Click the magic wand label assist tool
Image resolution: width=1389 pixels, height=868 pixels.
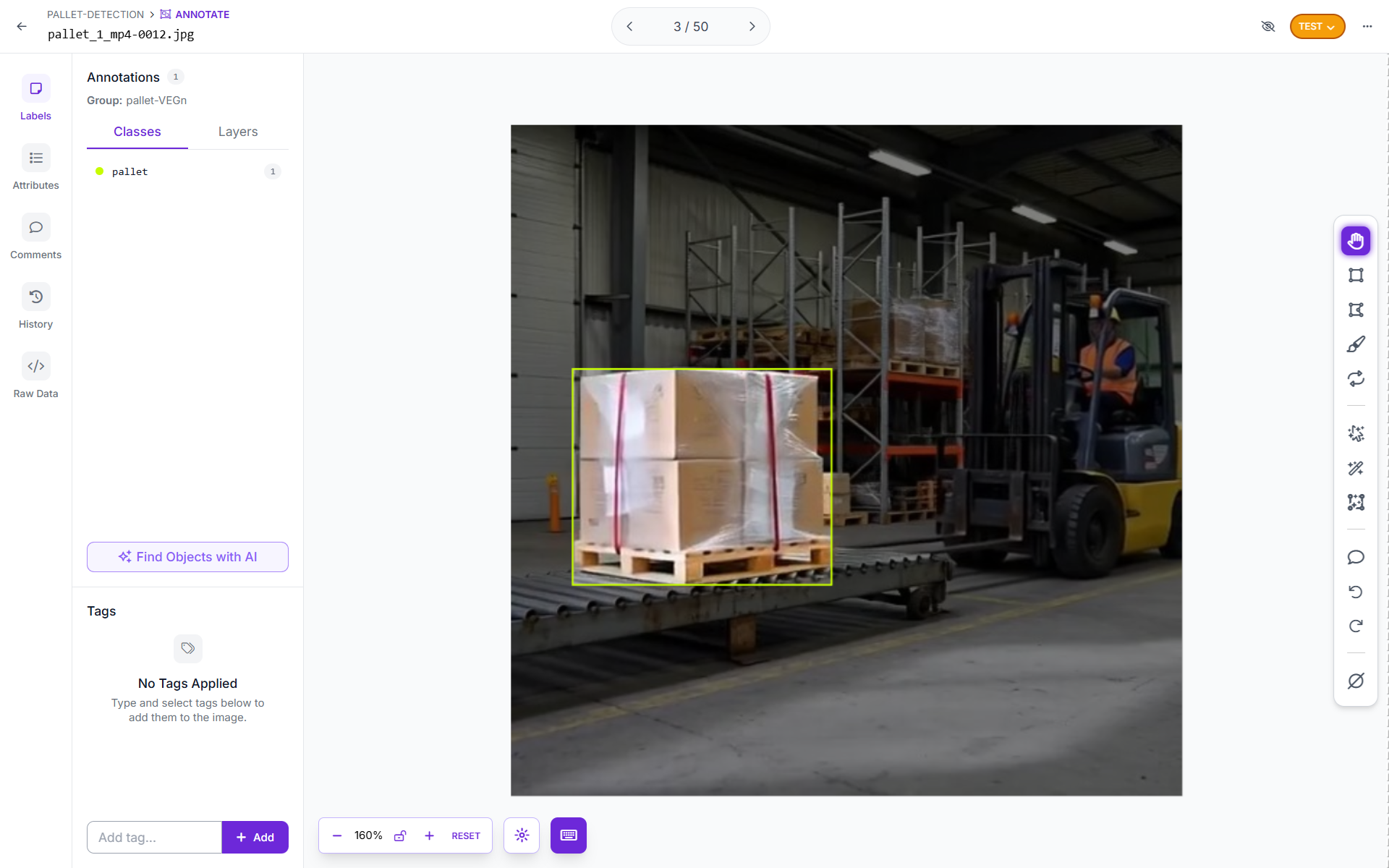[x=1356, y=468]
